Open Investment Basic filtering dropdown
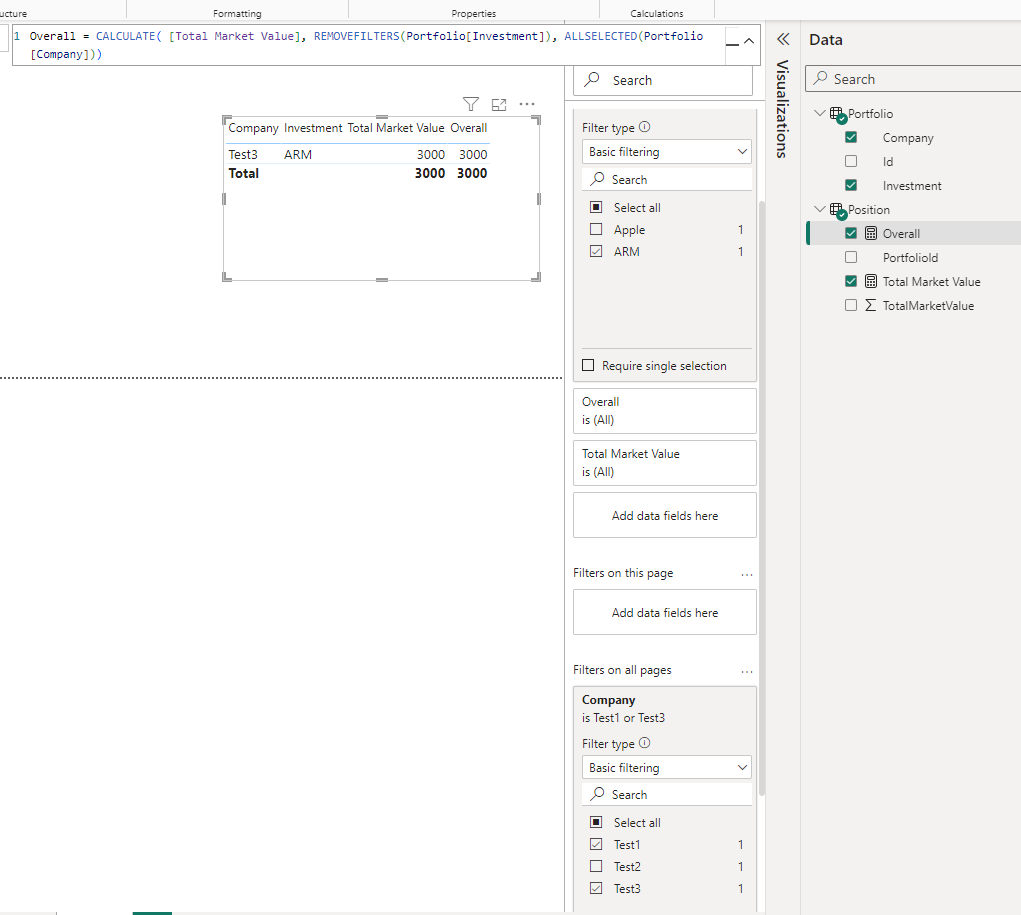 coord(667,152)
